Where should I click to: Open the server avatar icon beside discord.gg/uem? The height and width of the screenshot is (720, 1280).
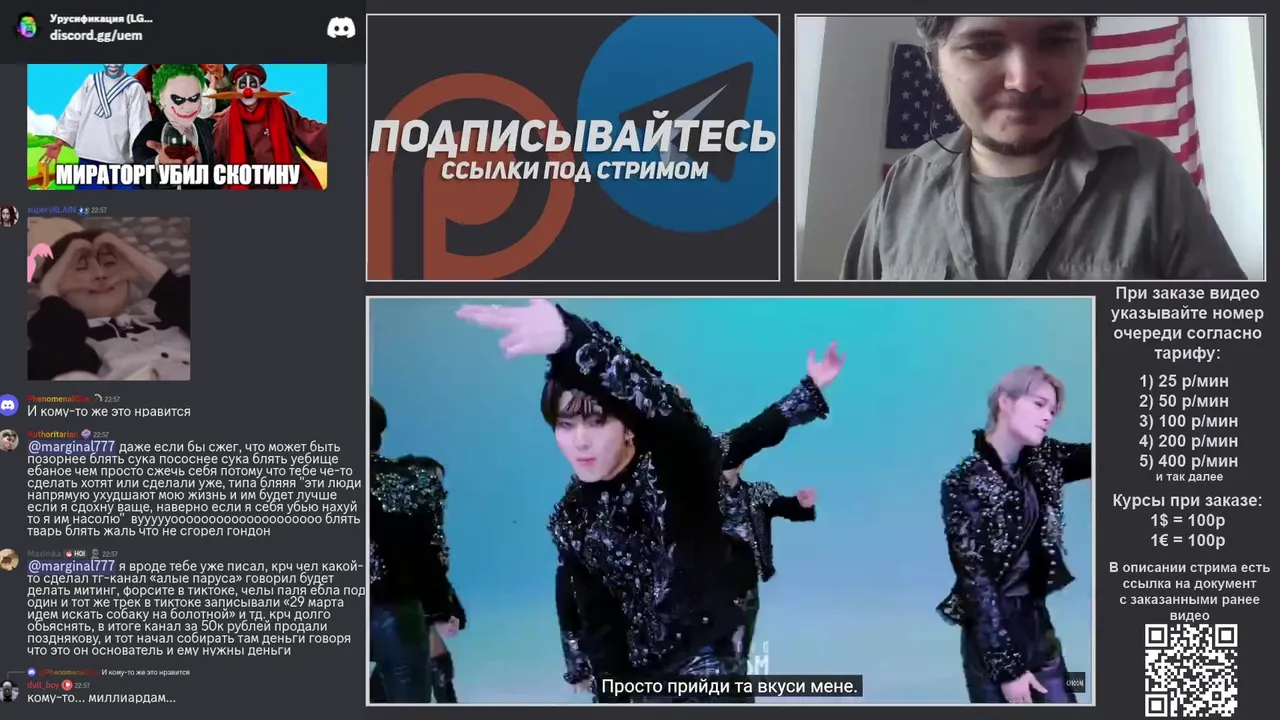(x=27, y=27)
